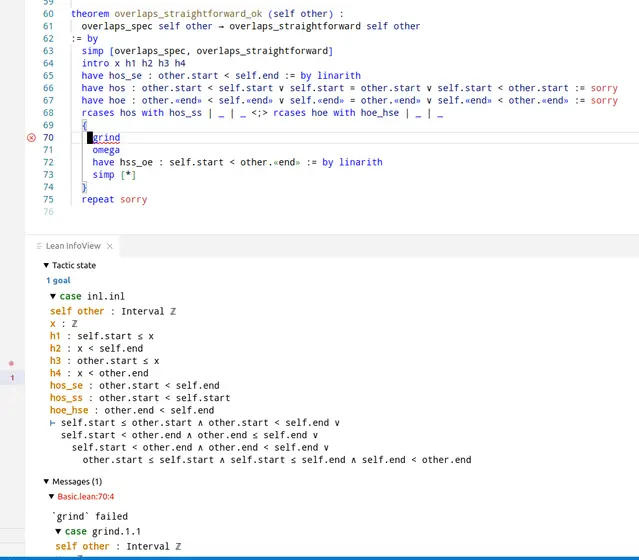This screenshot has height=560, width=639.
Task: Click the hoe_hse hypothesis name
Action: click(x=69, y=410)
